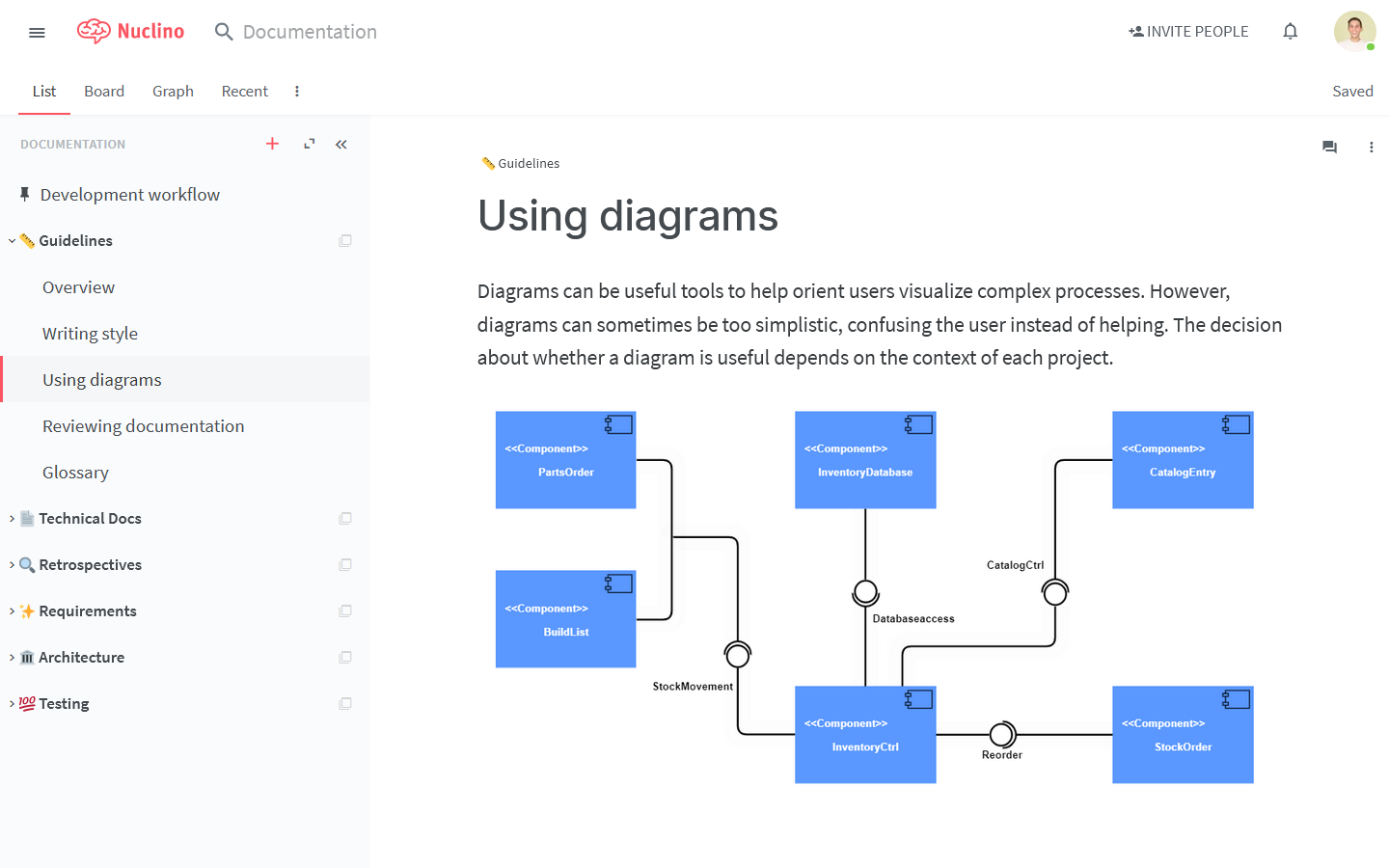Open the Writing style page

pyautogui.click(x=90, y=334)
